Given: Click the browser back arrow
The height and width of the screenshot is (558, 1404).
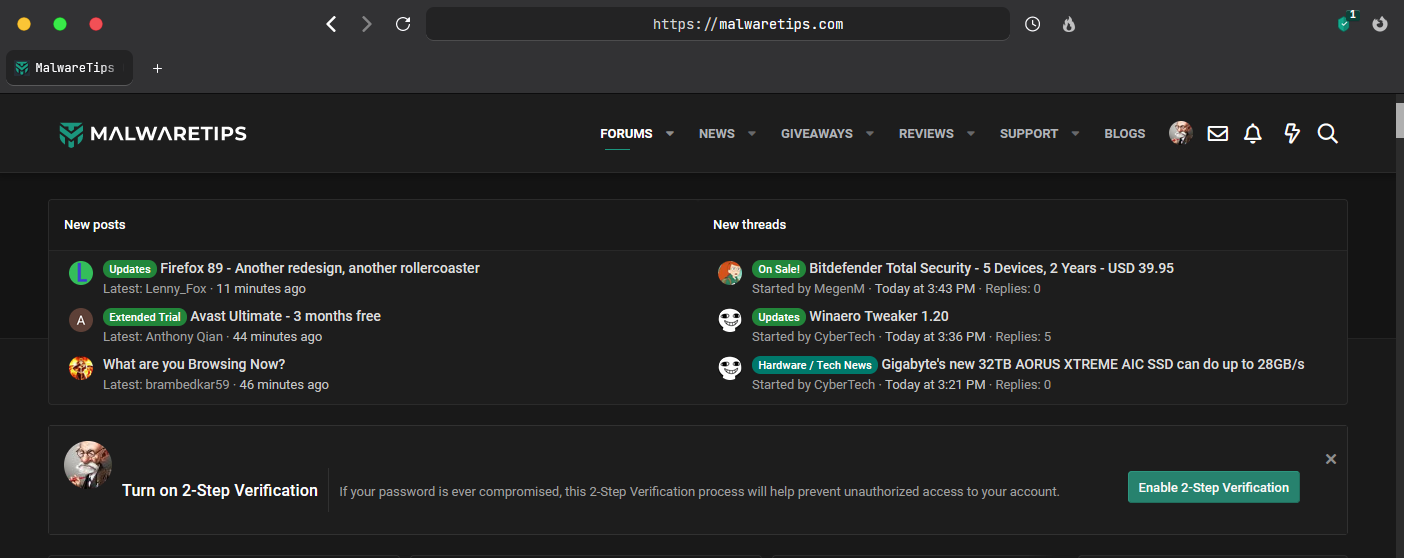Looking at the screenshot, I should point(332,24).
